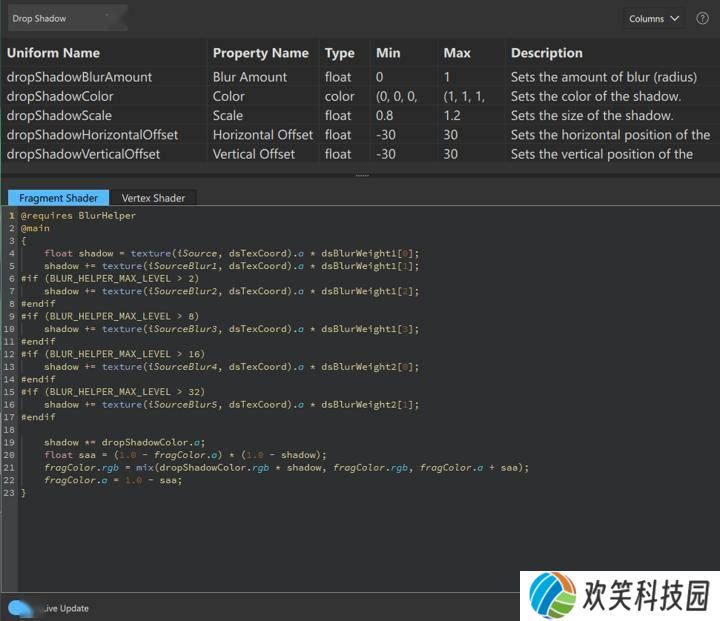Click the Color property name cell

pos(228,96)
